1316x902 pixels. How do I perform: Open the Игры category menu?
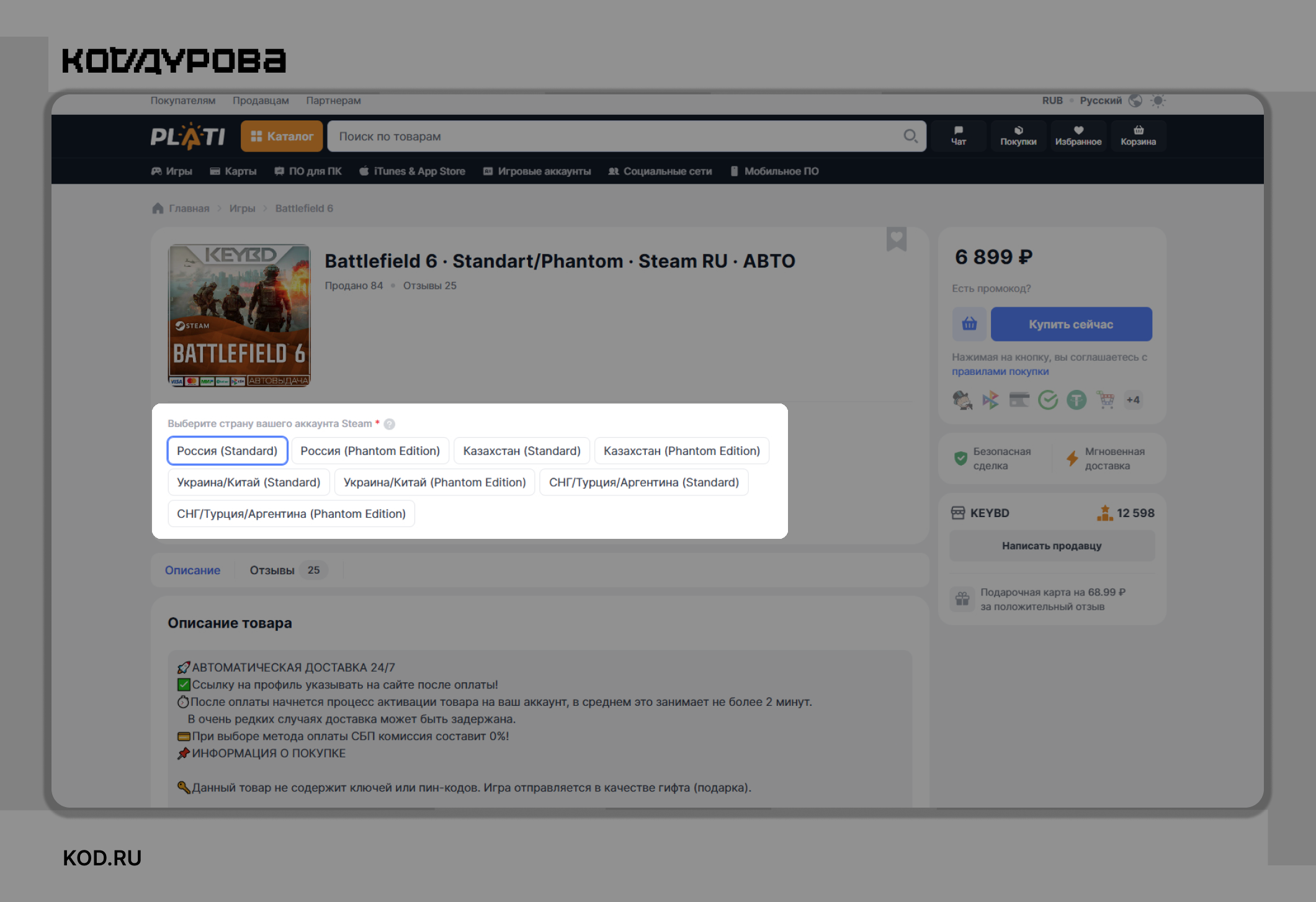coord(172,171)
